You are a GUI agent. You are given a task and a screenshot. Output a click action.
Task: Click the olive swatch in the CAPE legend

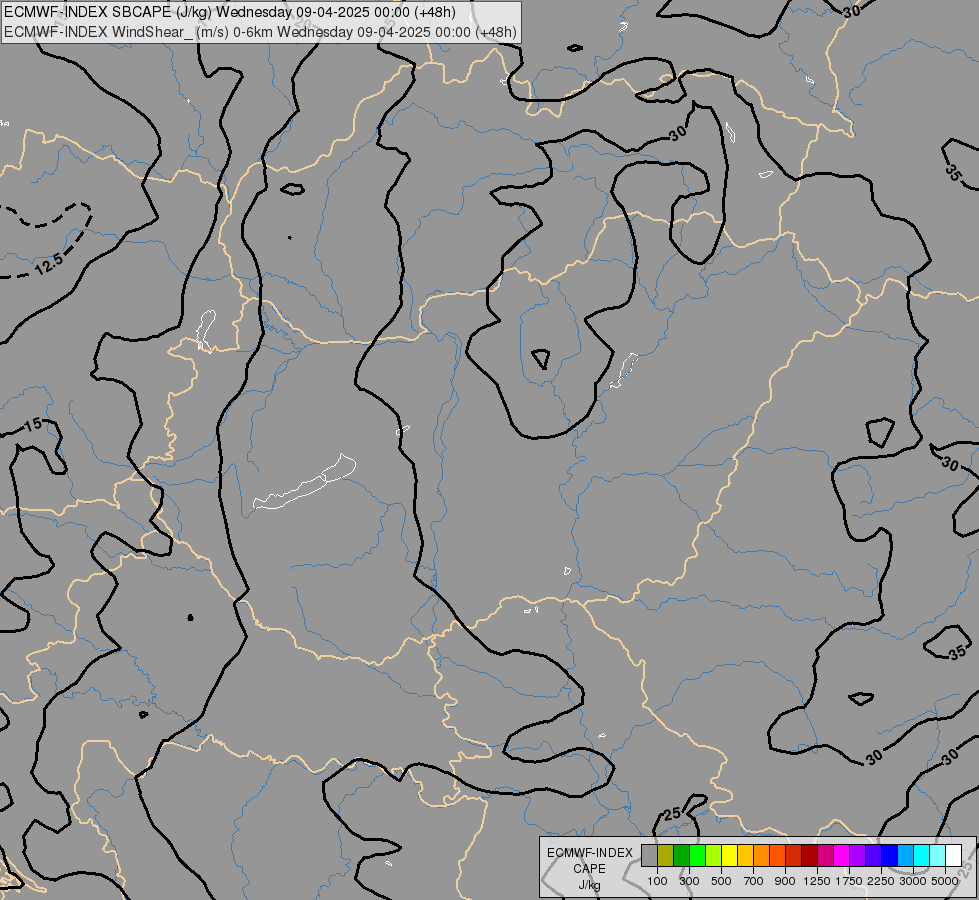tap(666, 855)
